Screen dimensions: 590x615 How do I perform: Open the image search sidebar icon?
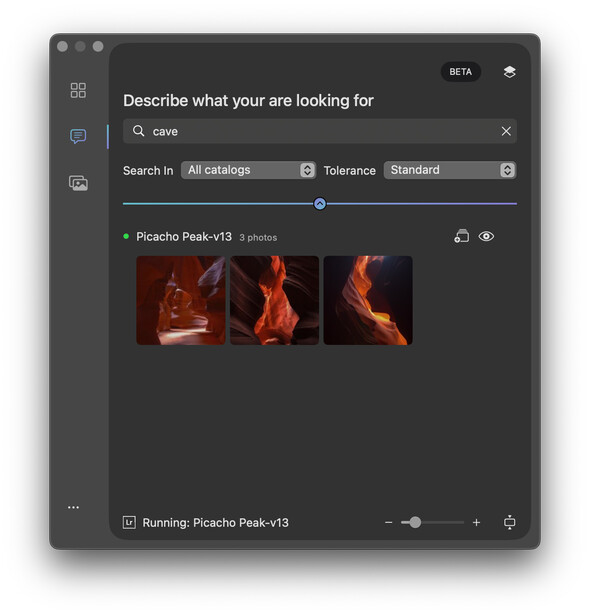click(78, 183)
